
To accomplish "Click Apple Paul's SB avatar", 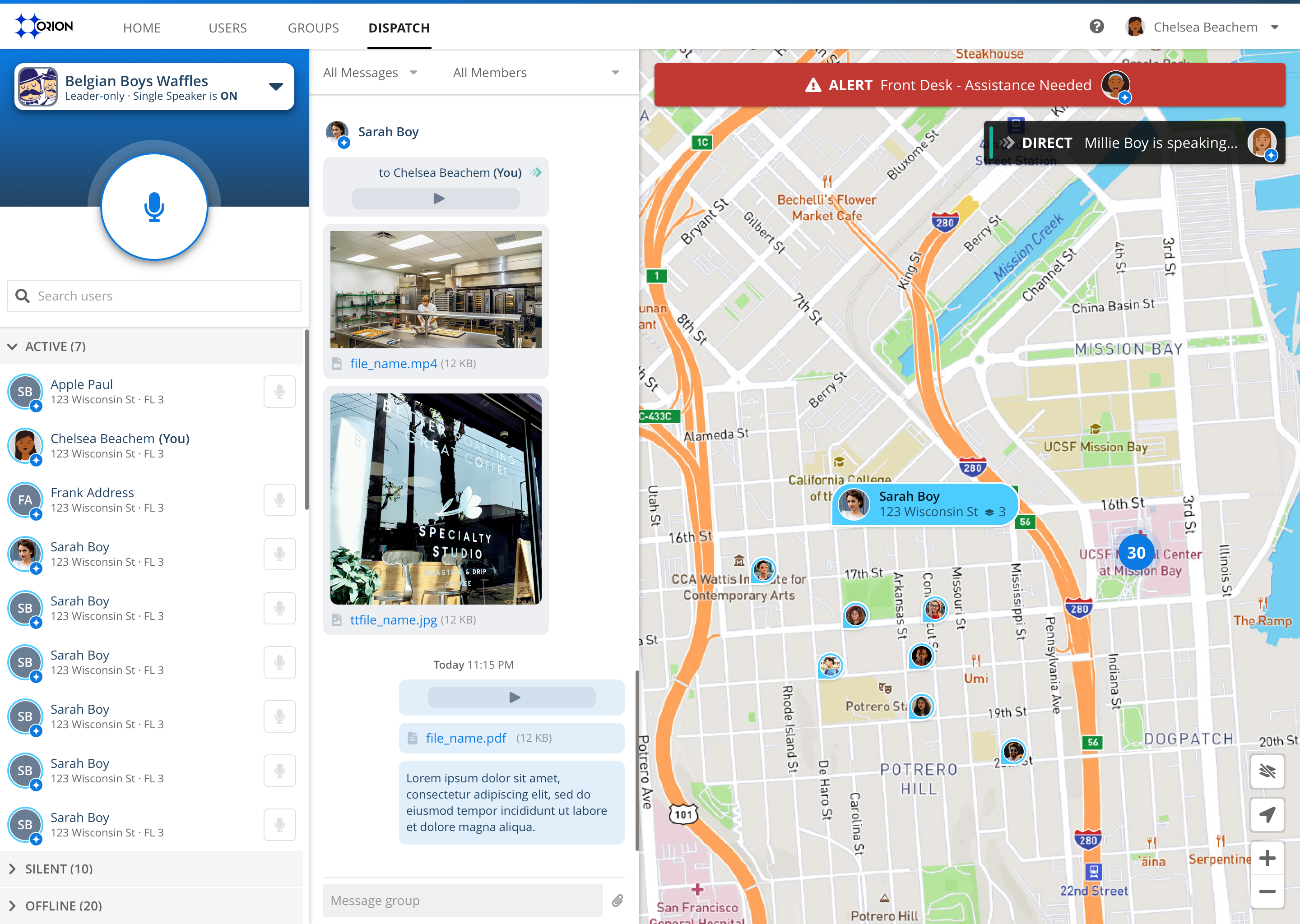I will (x=25, y=392).
